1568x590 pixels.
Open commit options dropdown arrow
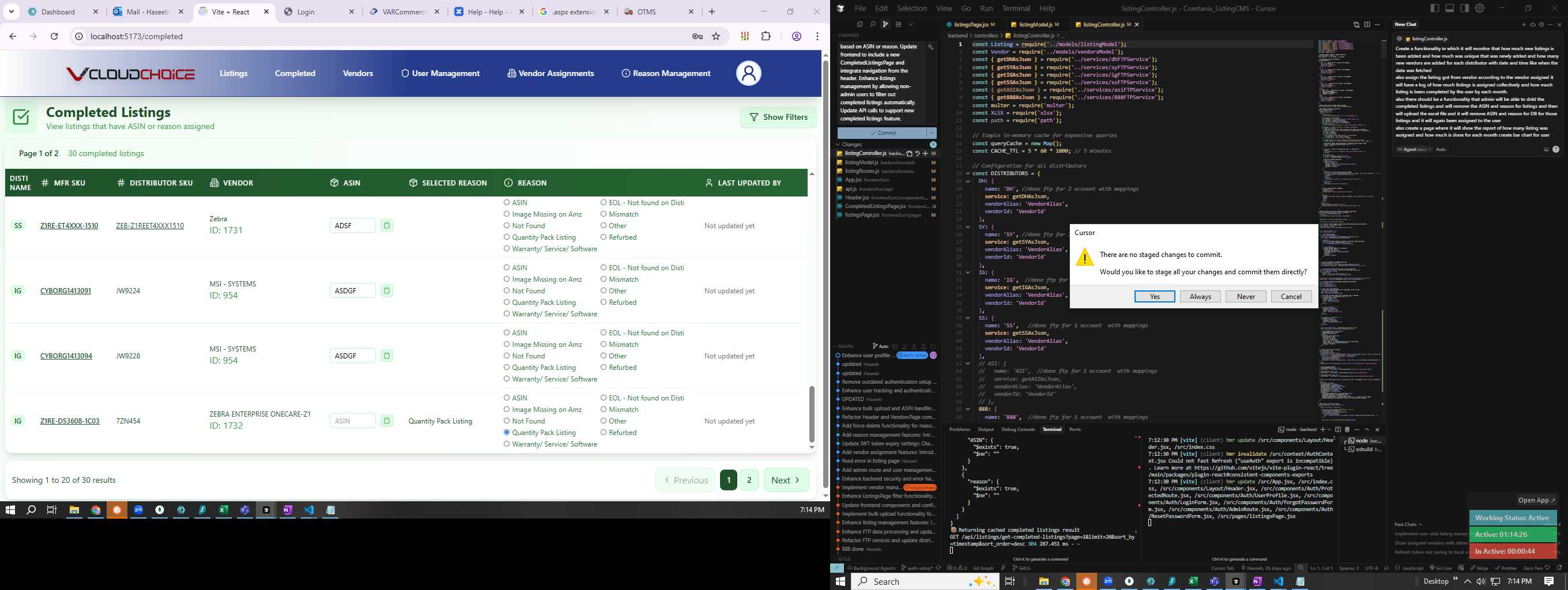[x=932, y=133]
